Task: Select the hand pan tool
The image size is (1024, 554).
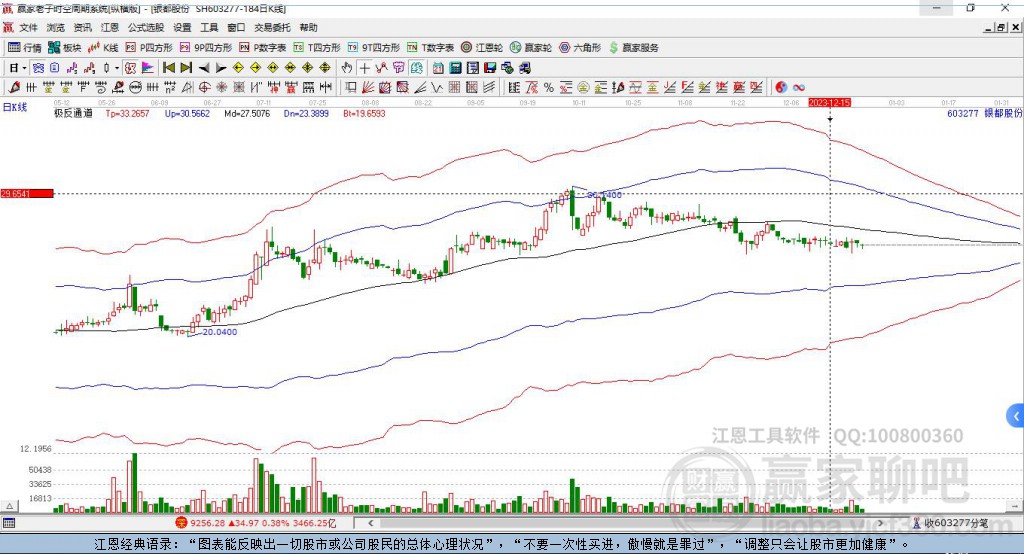Action: [x=347, y=68]
